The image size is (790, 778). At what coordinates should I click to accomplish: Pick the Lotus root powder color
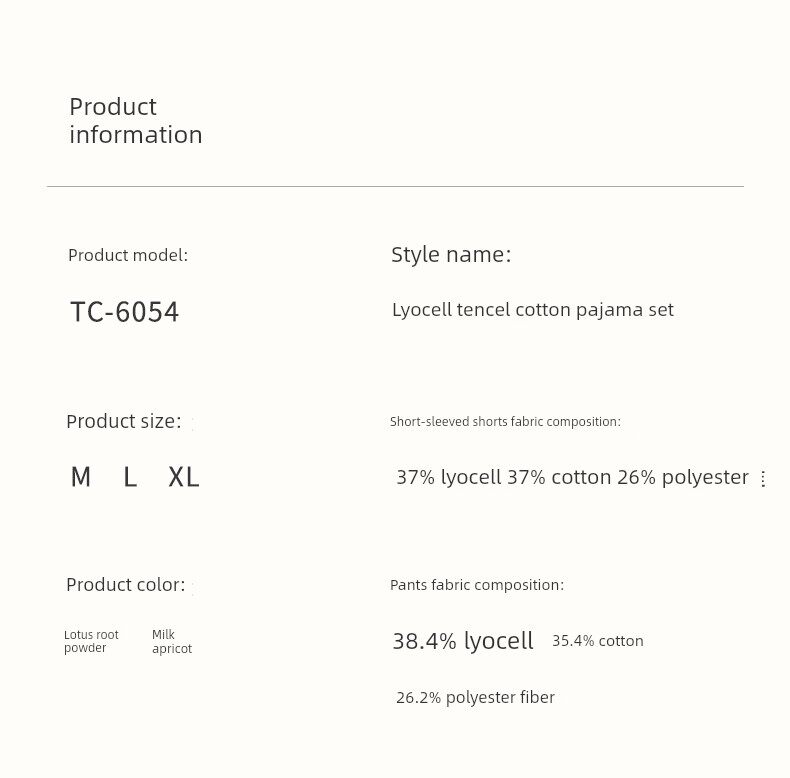click(x=91, y=641)
